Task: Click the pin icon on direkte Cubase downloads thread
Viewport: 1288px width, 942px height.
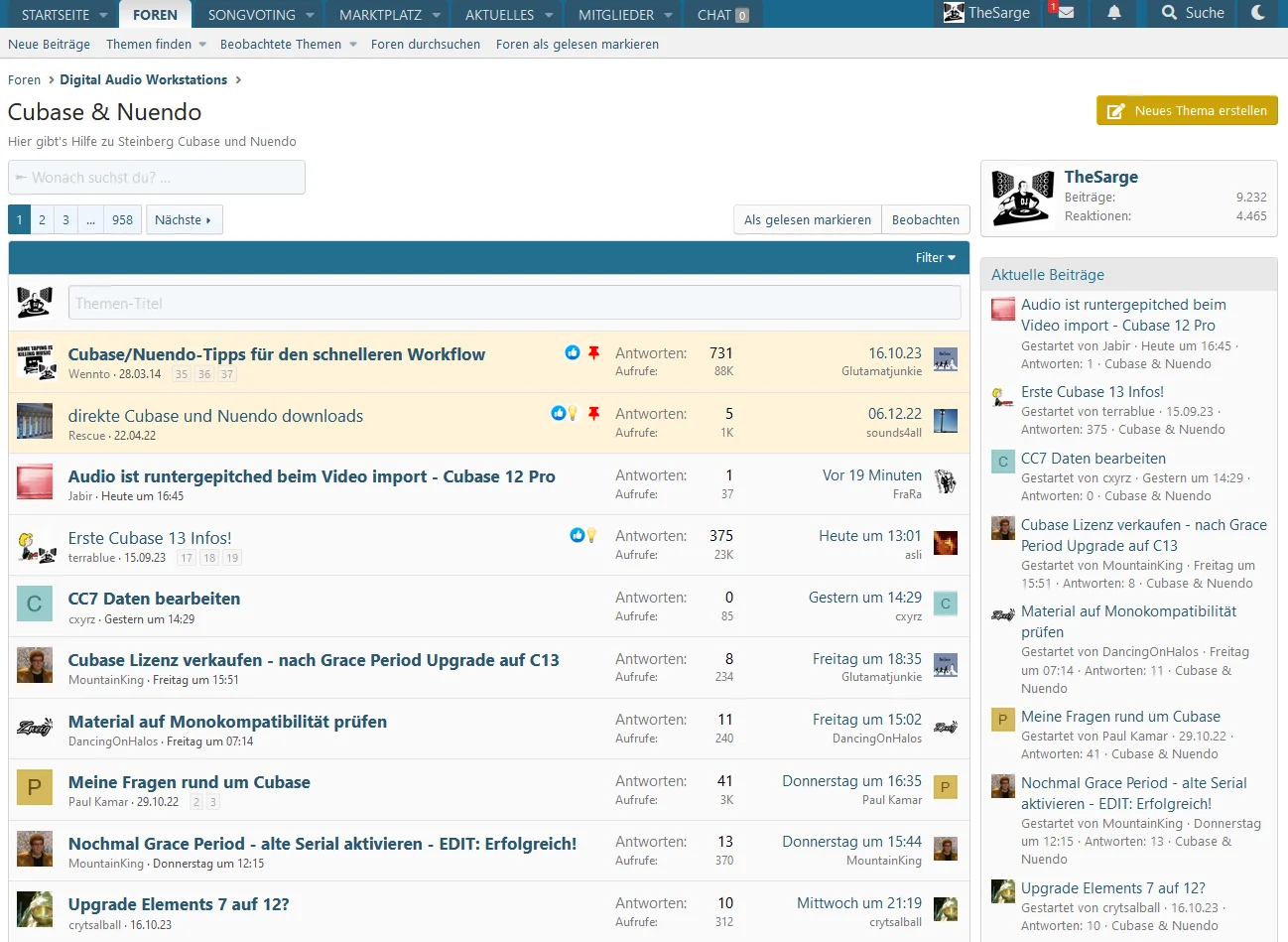Action: click(x=593, y=413)
